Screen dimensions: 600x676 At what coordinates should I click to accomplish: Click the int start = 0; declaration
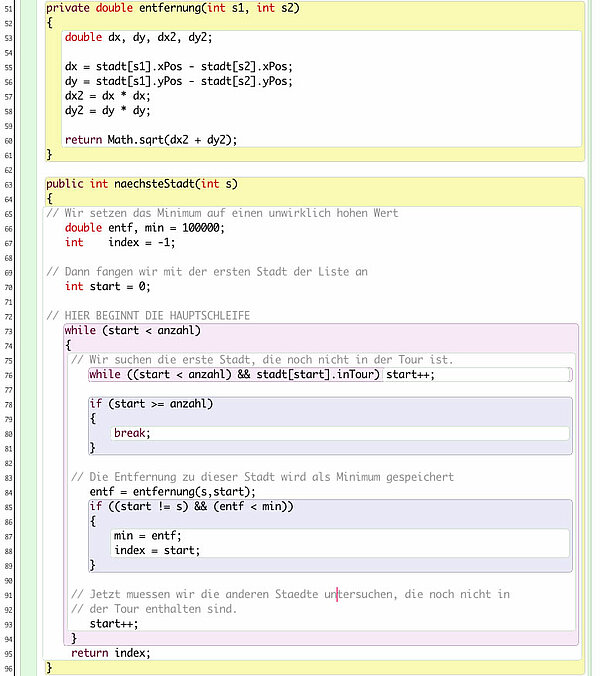pos(107,286)
